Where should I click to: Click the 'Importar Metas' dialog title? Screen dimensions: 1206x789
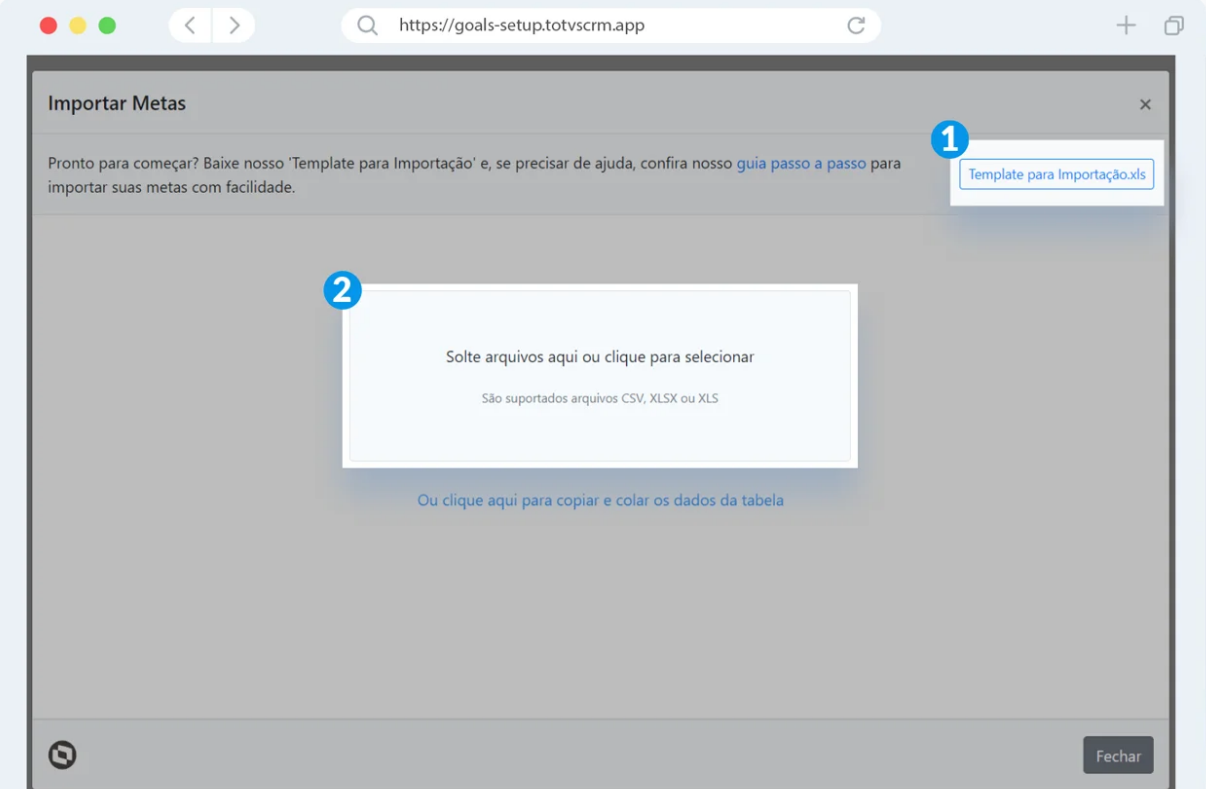[117, 103]
